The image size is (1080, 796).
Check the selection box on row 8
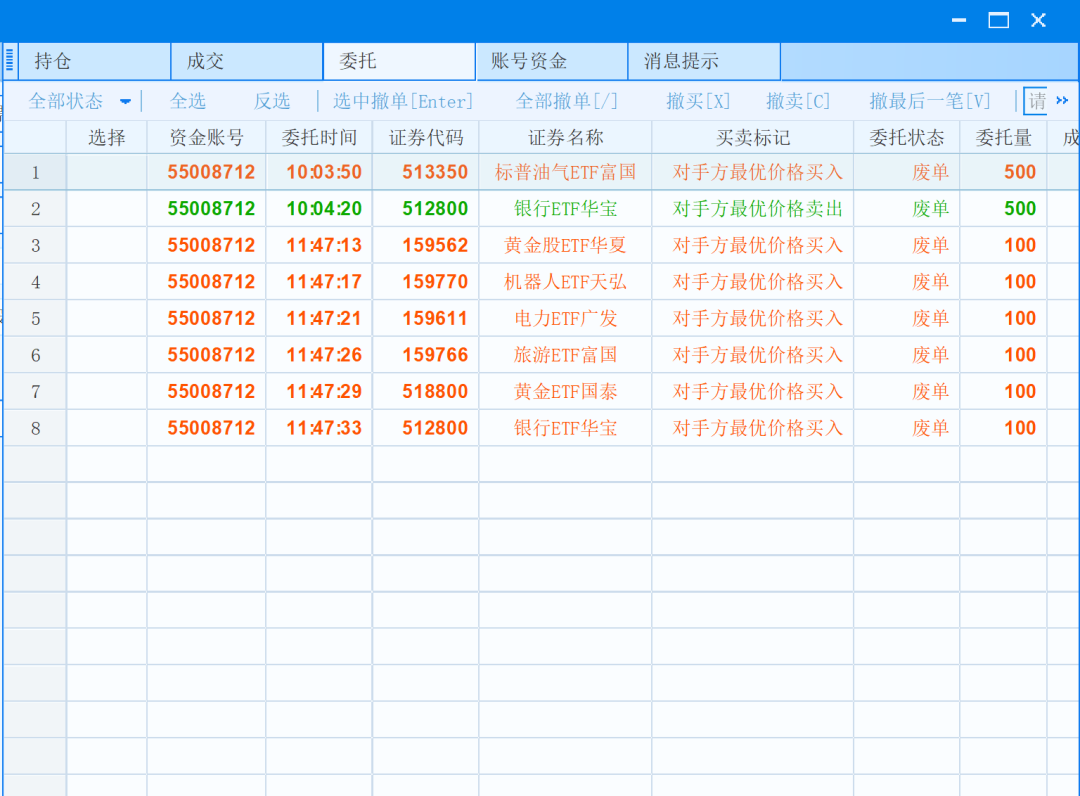[x=107, y=428]
